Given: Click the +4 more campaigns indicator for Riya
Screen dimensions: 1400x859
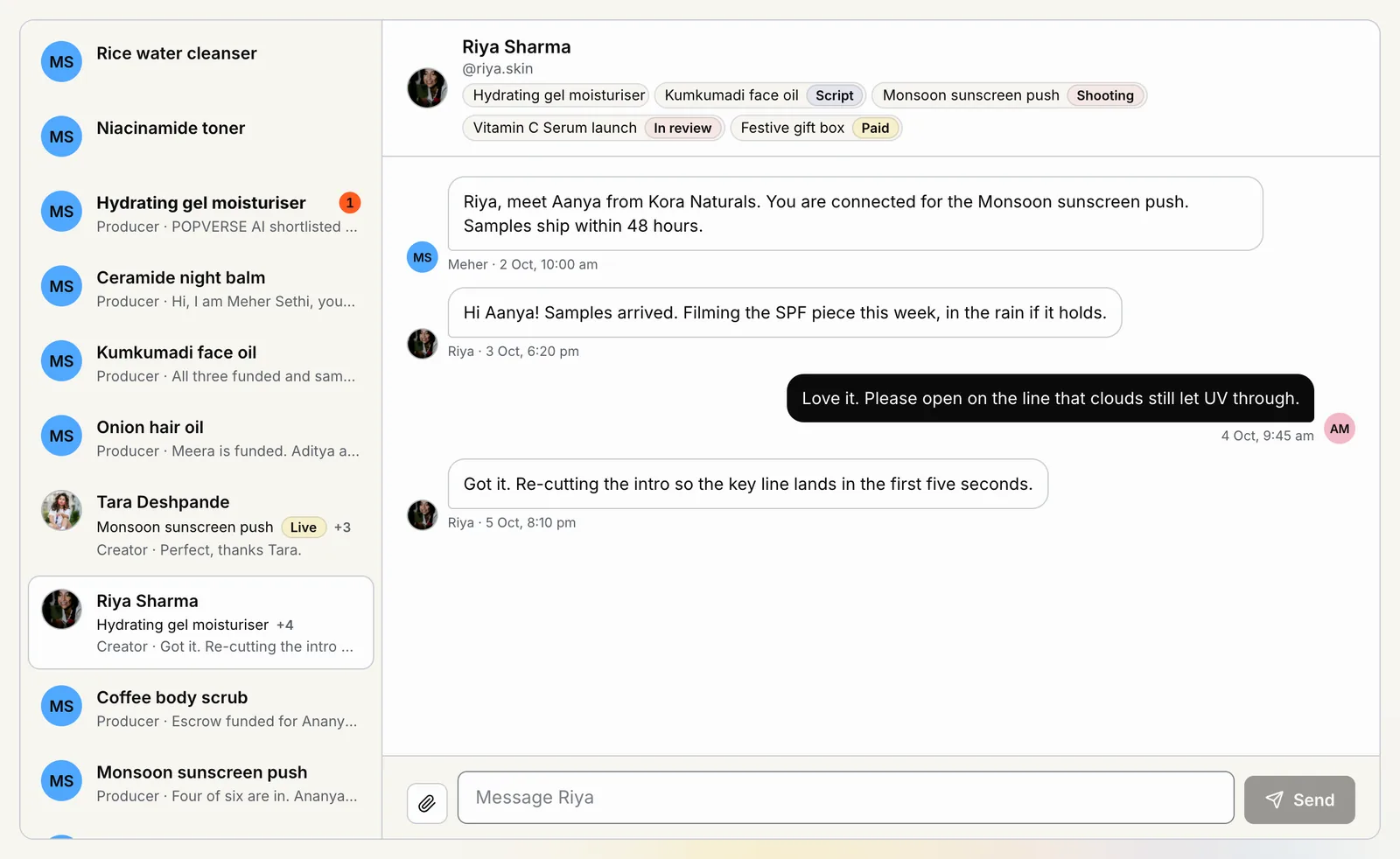Looking at the screenshot, I should [x=285, y=625].
